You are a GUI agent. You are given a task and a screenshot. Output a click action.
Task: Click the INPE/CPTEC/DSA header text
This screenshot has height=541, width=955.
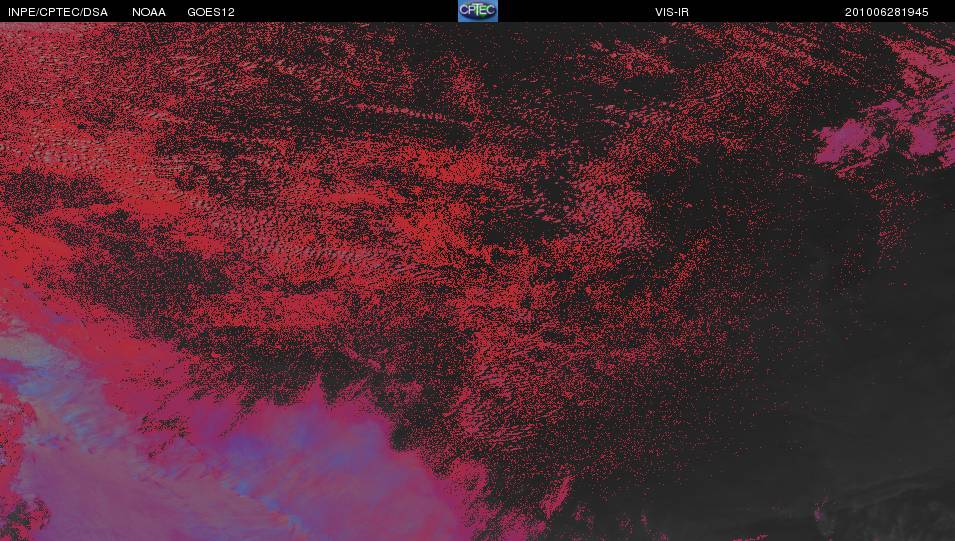tap(58, 12)
